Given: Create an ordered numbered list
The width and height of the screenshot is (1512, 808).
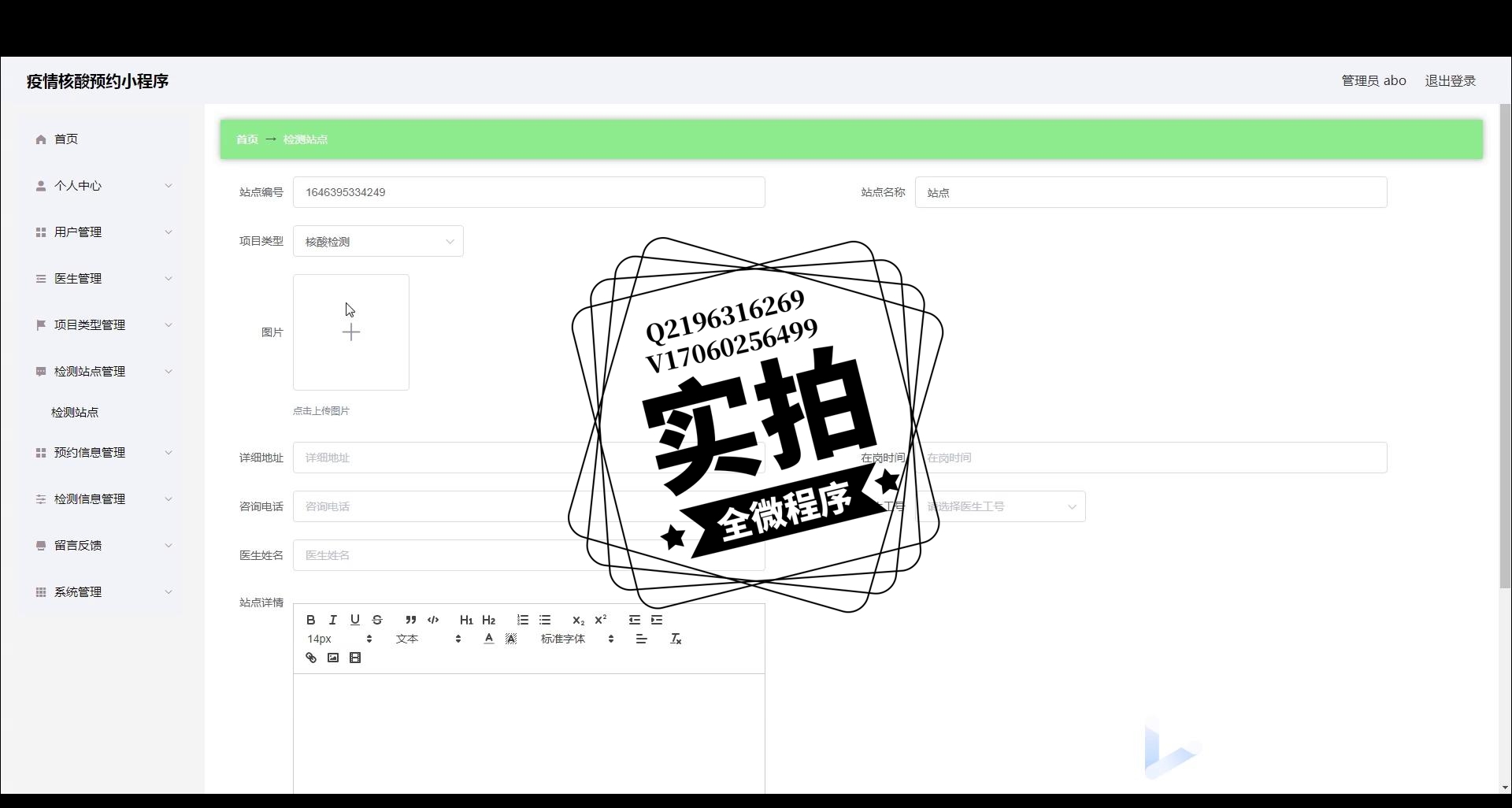Looking at the screenshot, I should (522, 620).
